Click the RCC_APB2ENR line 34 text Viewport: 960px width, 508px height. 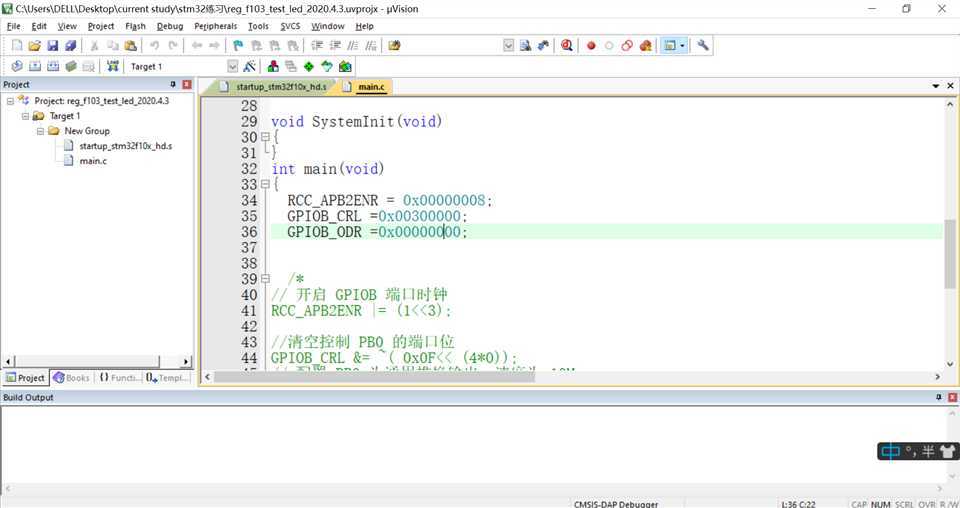[x=389, y=200]
